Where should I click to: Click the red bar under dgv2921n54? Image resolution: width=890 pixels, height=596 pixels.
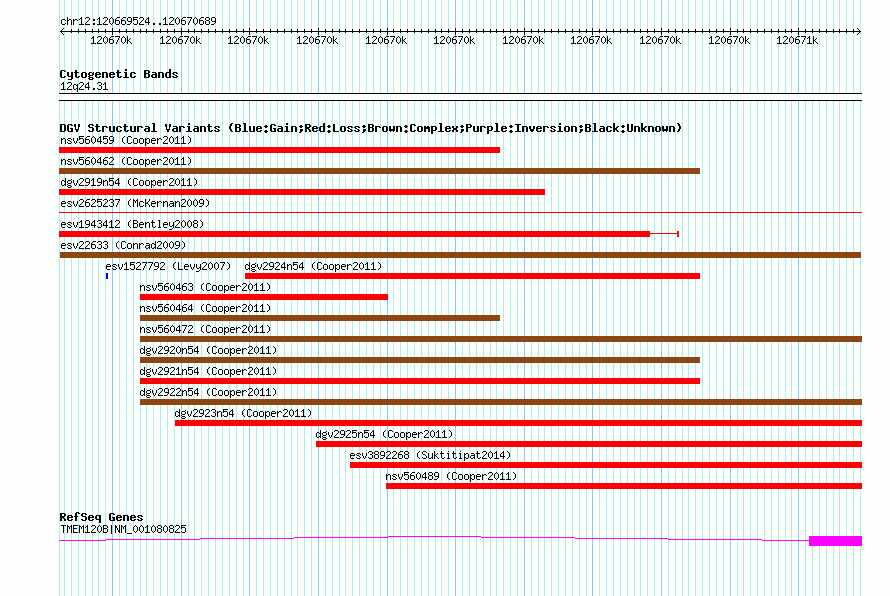point(419,381)
